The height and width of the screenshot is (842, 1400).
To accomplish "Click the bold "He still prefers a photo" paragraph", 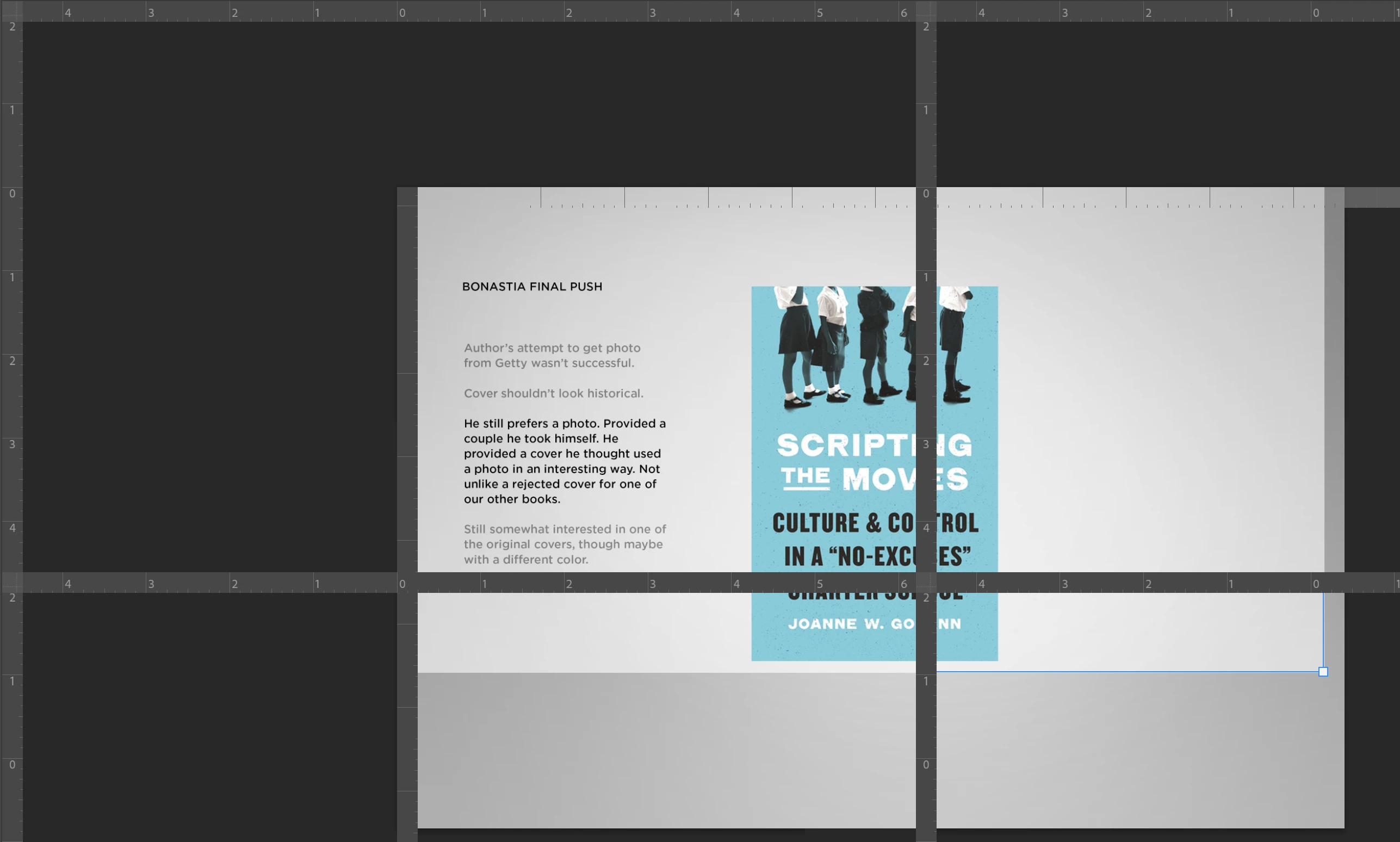I will (x=565, y=461).
